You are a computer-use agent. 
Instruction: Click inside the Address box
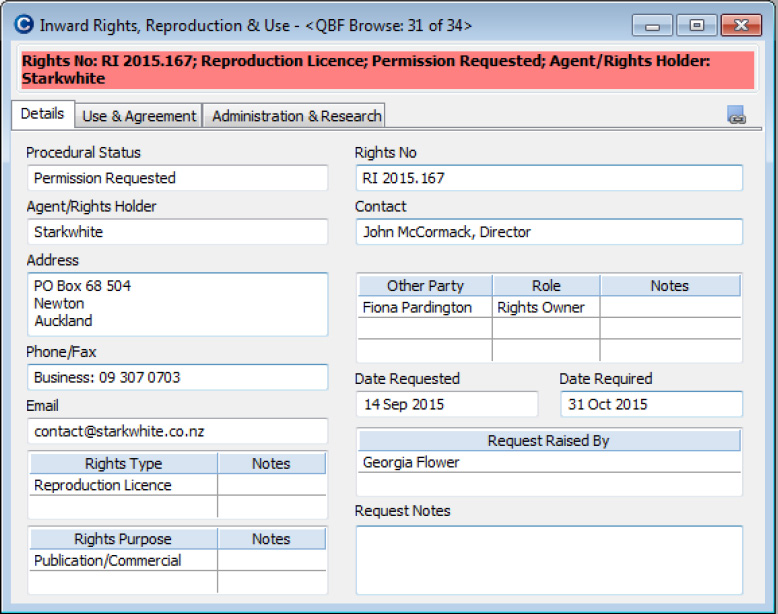tap(178, 304)
